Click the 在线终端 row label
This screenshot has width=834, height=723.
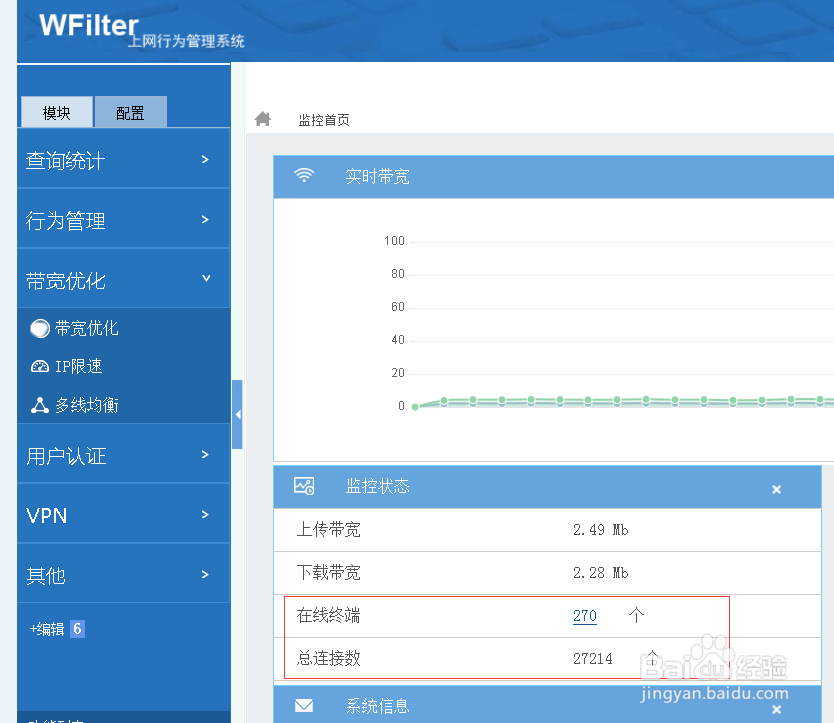[329, 616]
